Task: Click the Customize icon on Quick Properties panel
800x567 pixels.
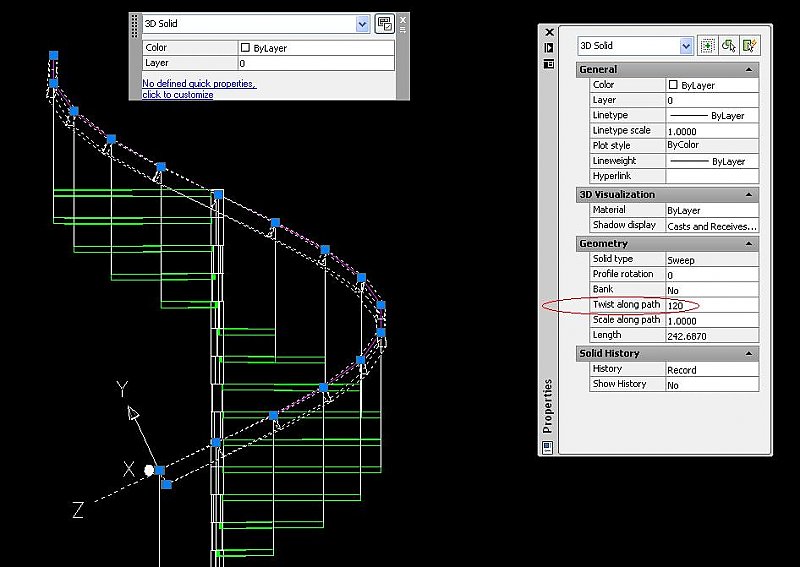Action: (x=384, y=24)
